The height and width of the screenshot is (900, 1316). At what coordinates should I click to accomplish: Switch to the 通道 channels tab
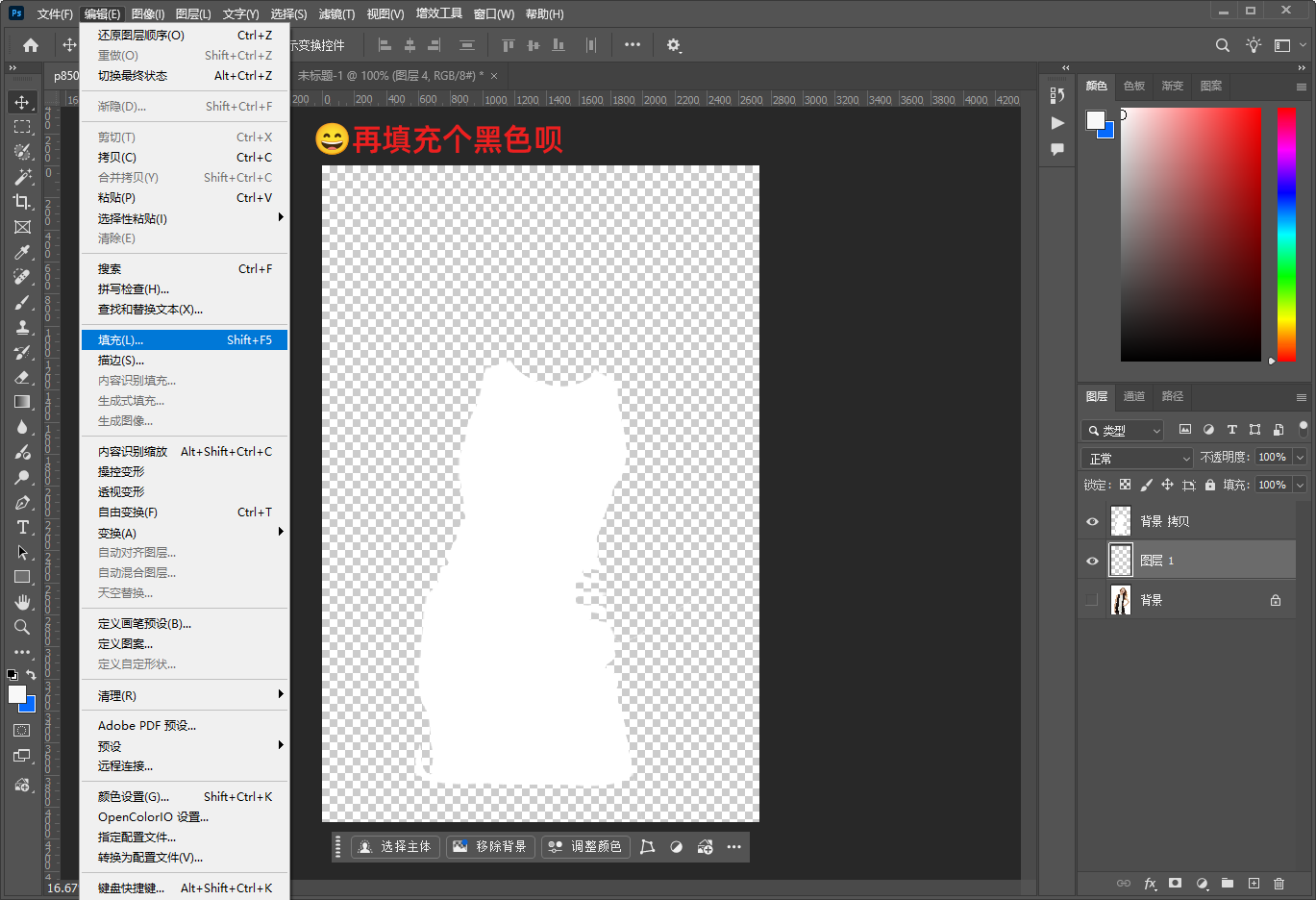[x=1134, y=396]
